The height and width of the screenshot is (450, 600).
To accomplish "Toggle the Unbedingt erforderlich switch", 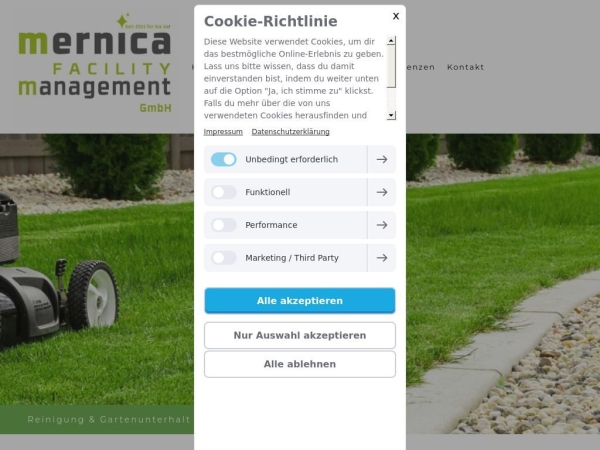I will pyautogui.click(x=224, y=160).
